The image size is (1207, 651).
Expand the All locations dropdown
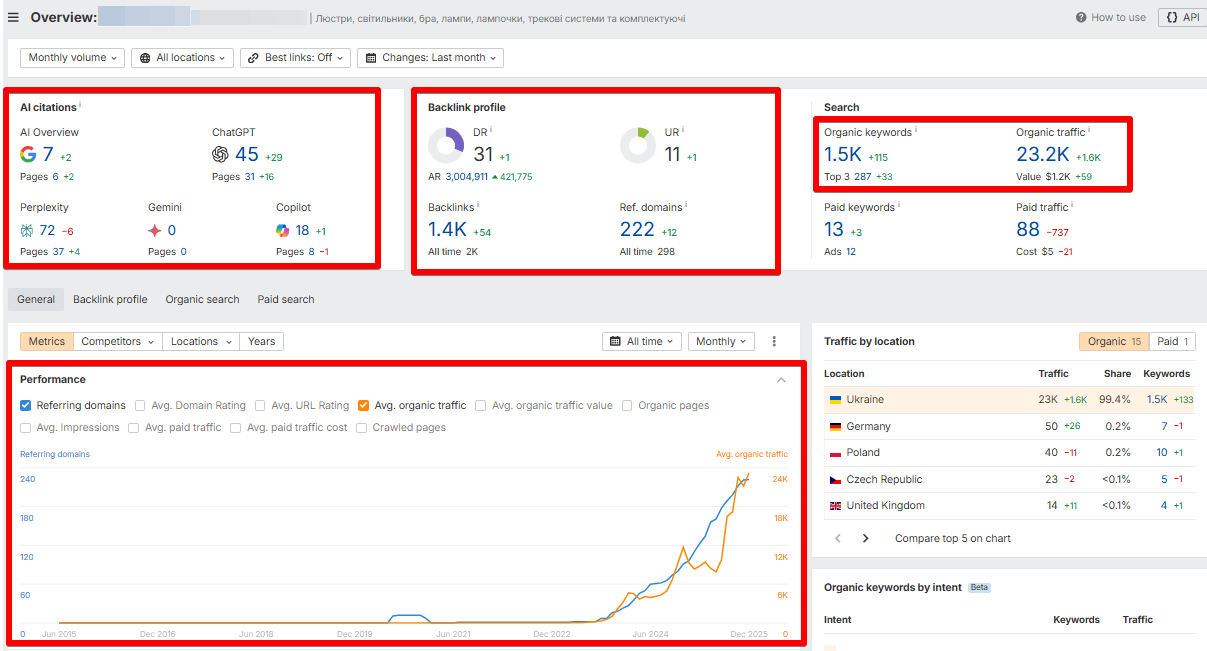185,58
